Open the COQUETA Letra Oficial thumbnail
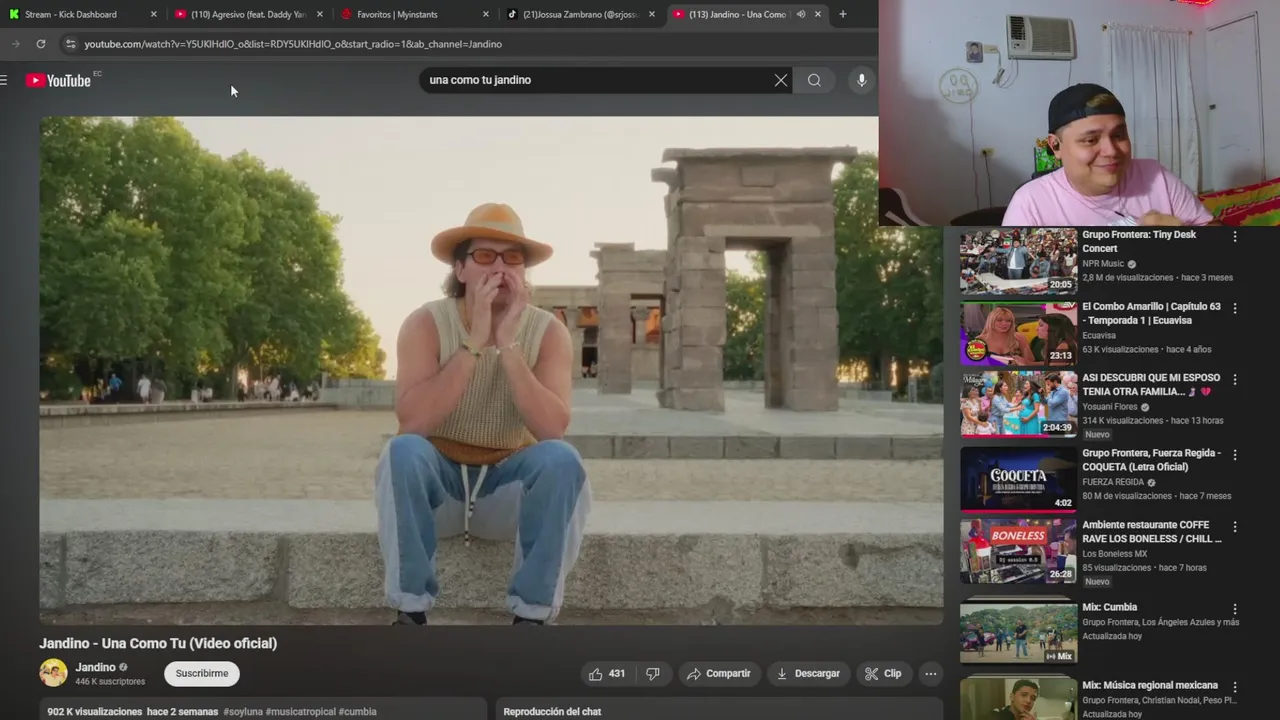 click(1018, 479)
